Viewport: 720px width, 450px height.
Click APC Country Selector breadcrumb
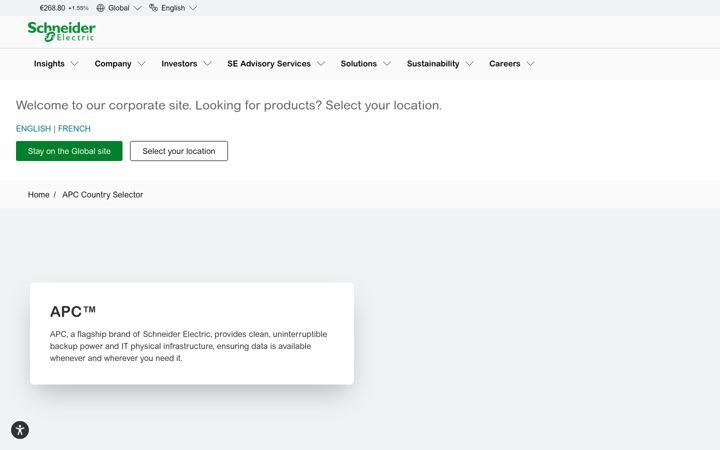pos(102,195)
